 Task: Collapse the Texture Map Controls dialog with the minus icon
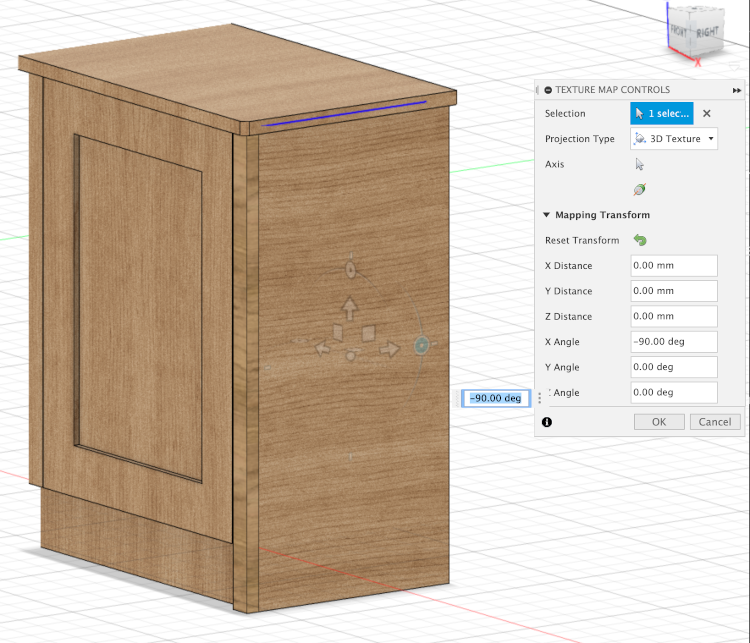coord(548,90)
